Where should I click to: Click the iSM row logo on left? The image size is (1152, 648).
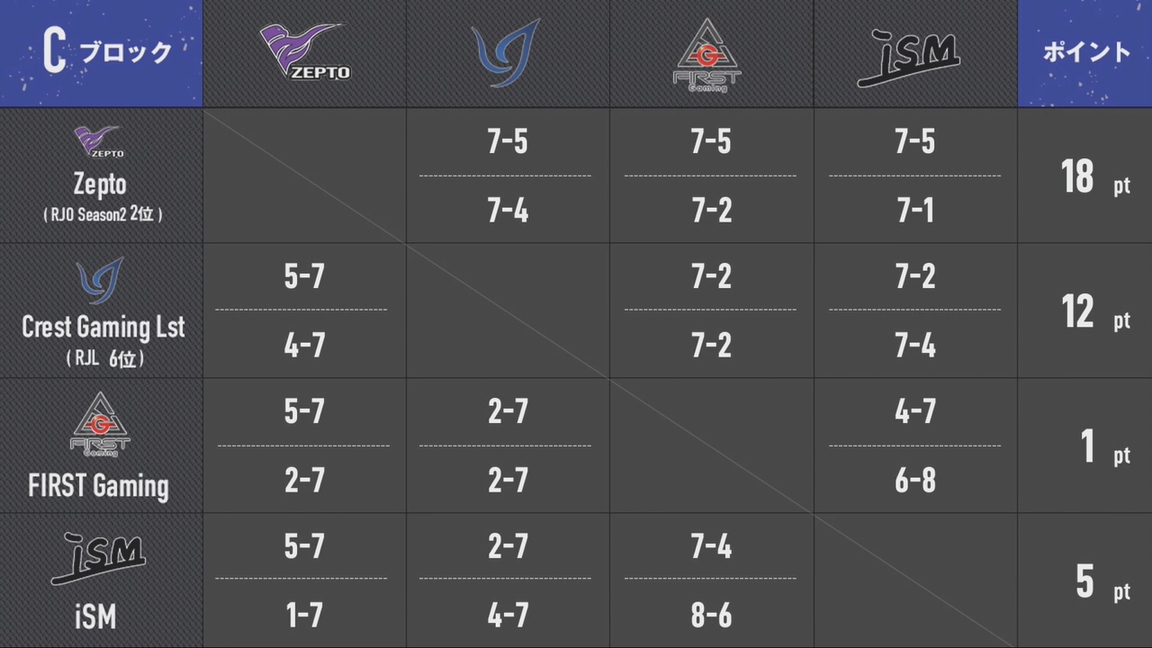click(x=98, y=558)
